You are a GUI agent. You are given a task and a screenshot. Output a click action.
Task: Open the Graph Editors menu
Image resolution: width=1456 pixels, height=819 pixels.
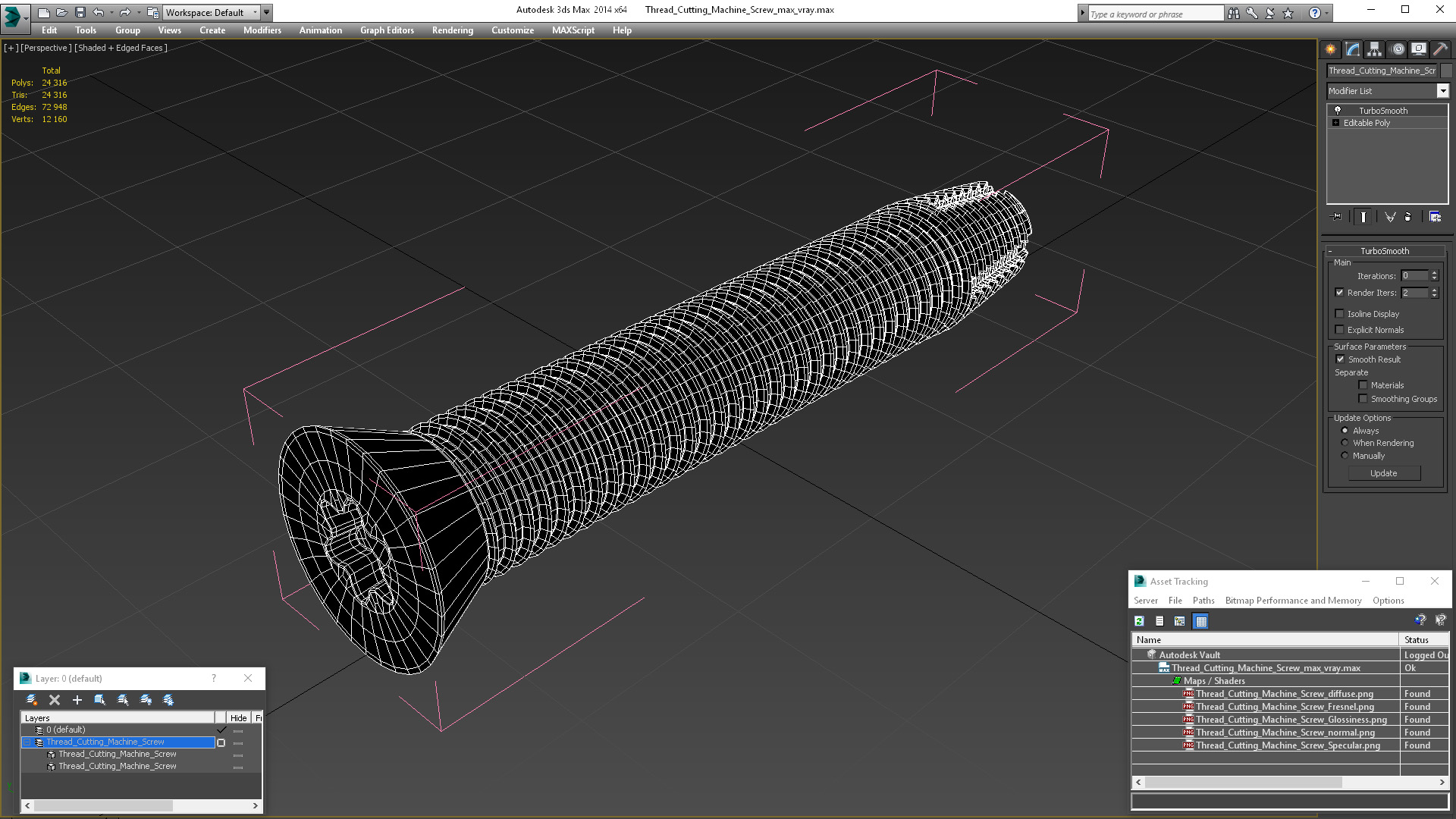387,30
